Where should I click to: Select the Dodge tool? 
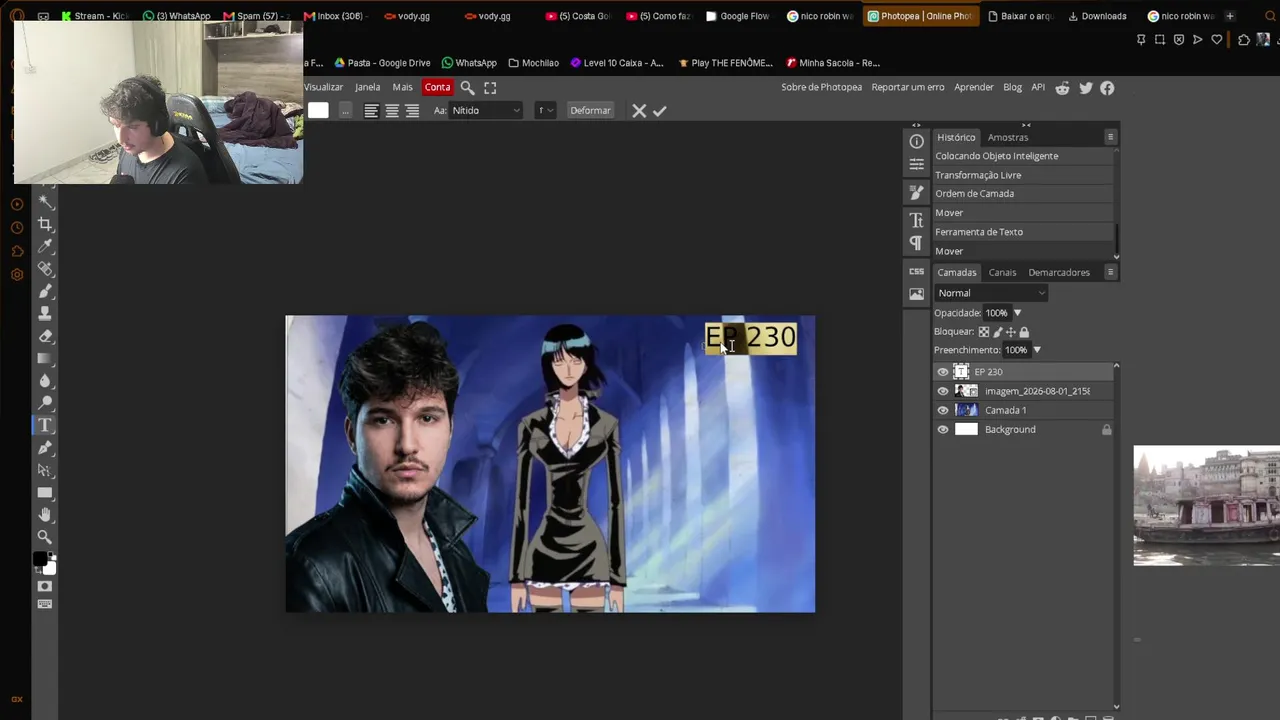(45, 403)
